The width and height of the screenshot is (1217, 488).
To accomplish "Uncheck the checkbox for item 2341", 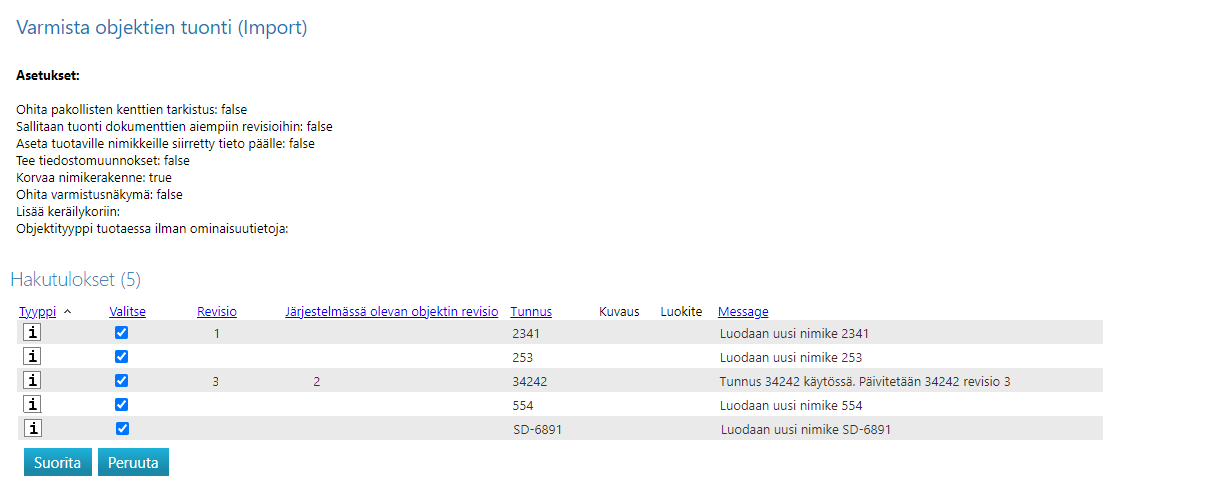I will click(x=122, y=332).
